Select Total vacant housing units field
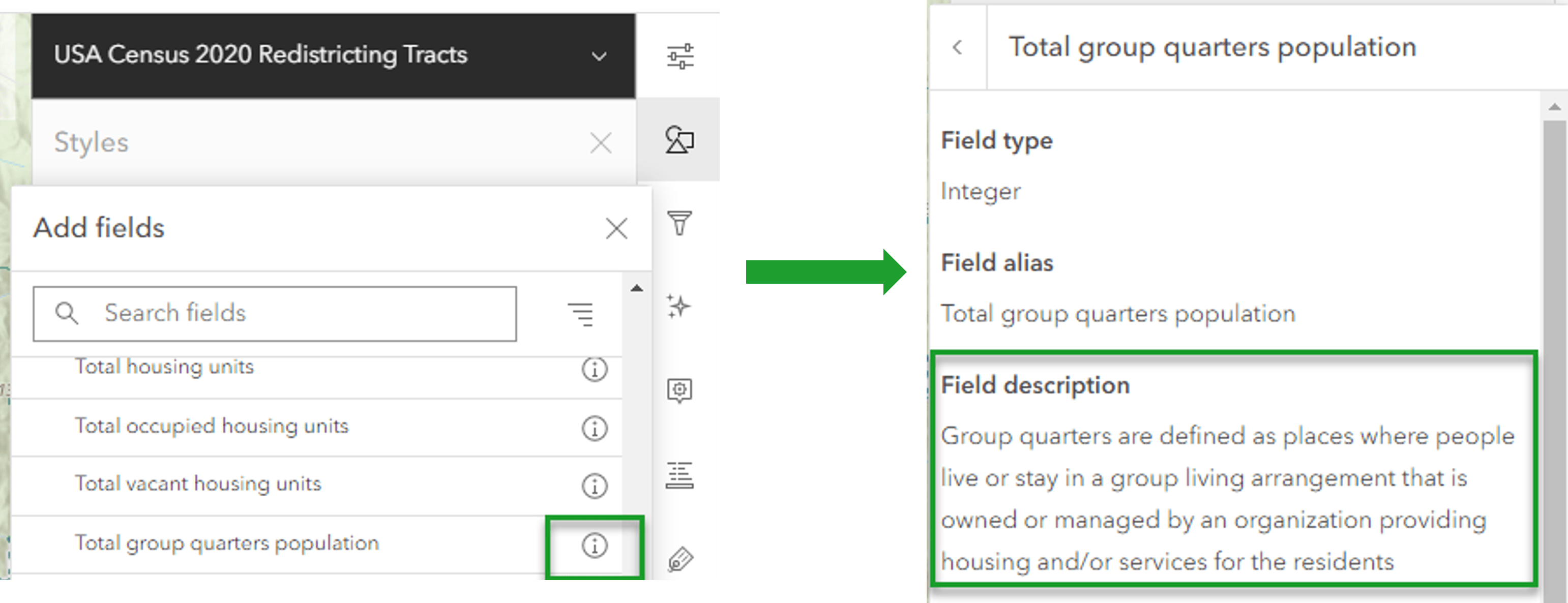The width and height of the screenshot is (1568, 603). 198,484
